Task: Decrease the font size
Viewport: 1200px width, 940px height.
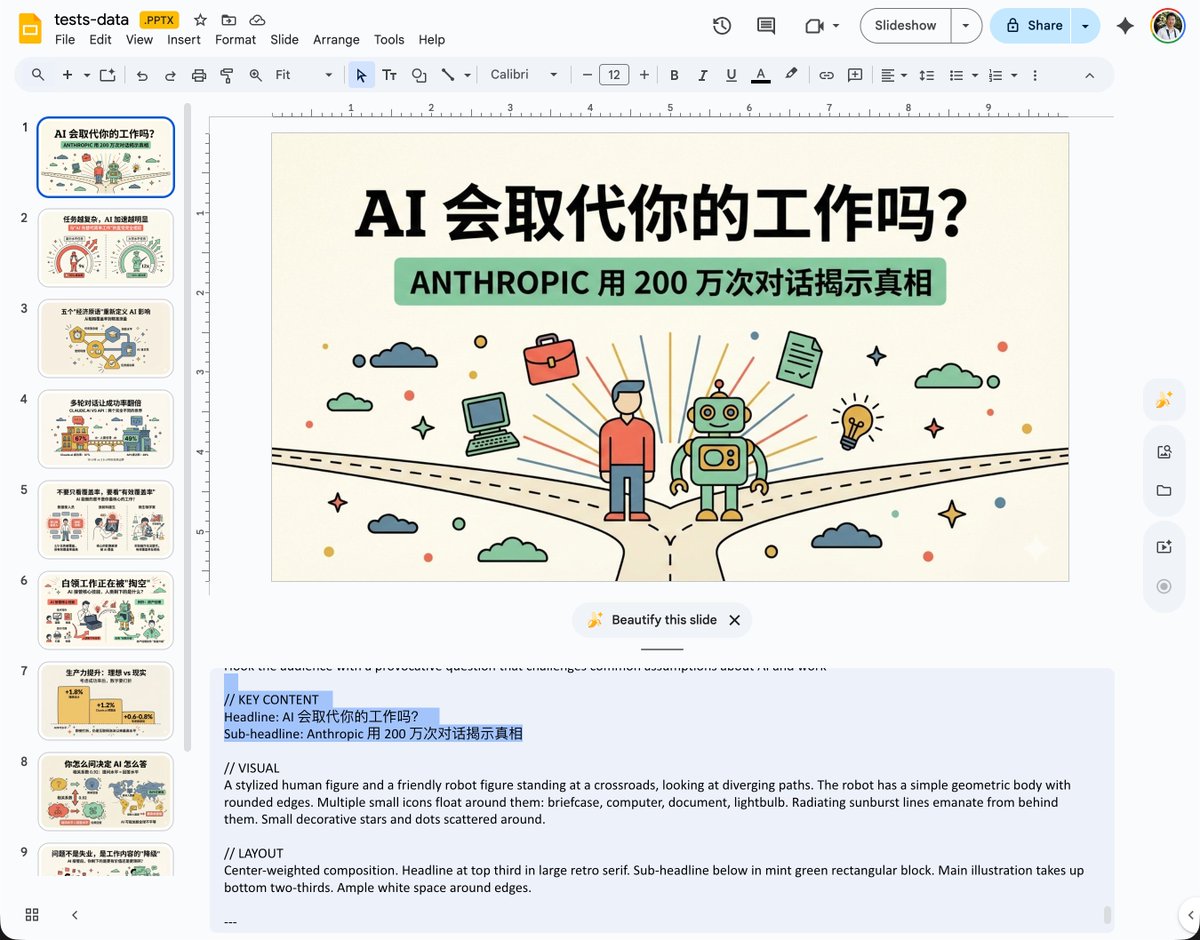Action: click(585, 75)
